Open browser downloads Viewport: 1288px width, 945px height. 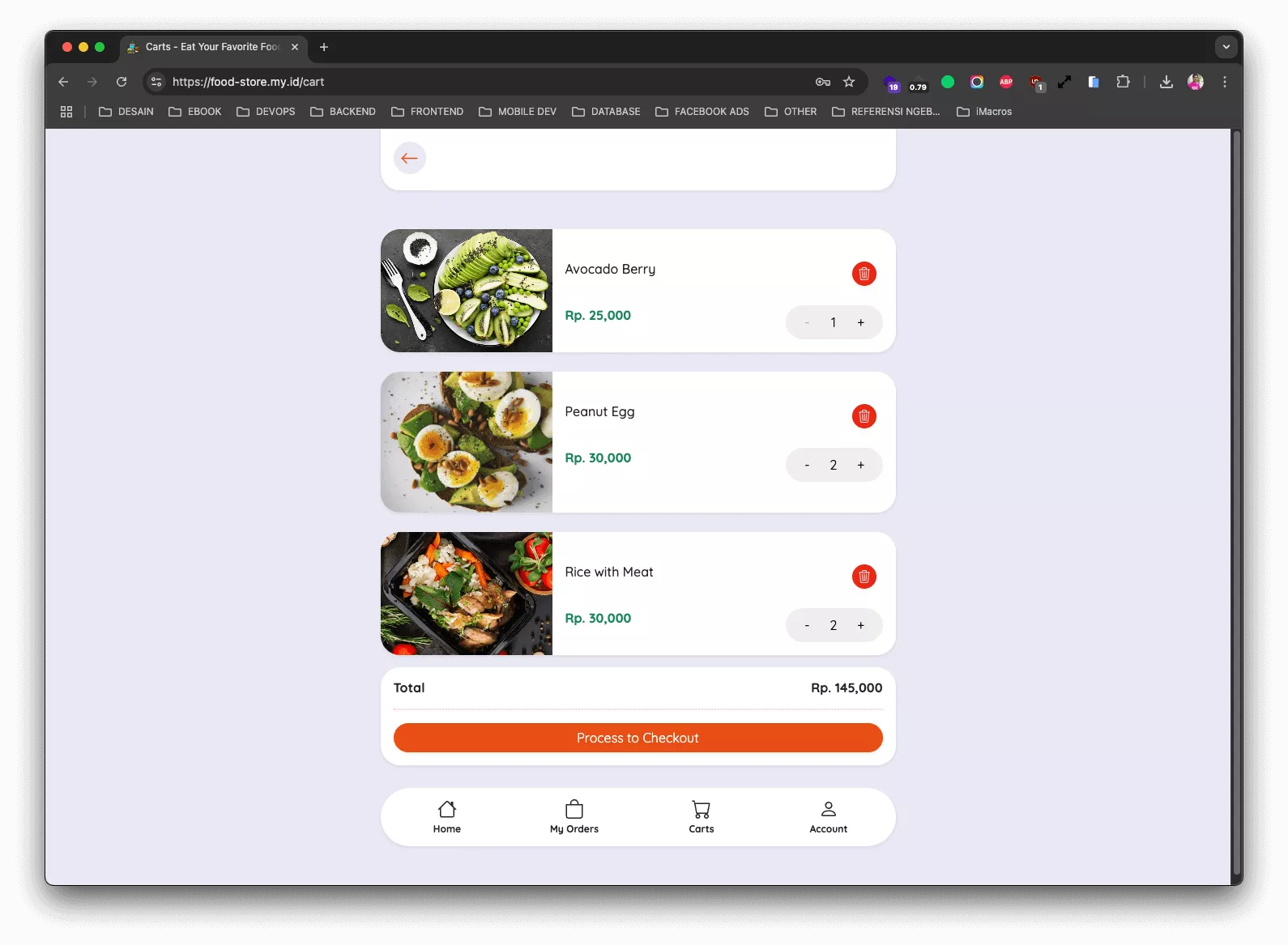point(1166,82)
